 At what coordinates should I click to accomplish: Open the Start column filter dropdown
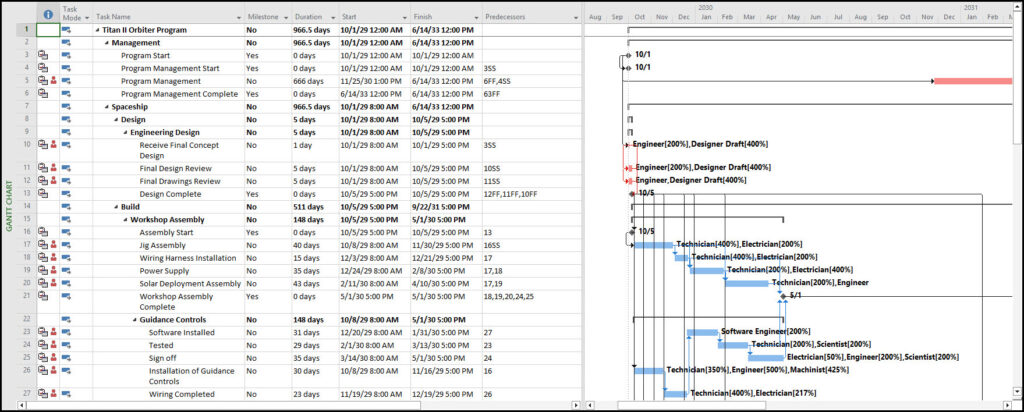404,17
